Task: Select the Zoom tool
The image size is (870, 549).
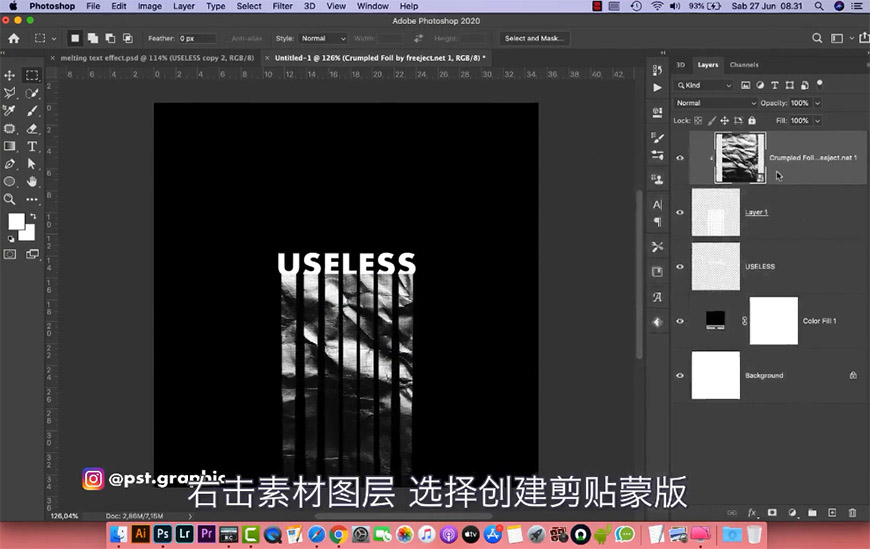Action: [9, 199]
